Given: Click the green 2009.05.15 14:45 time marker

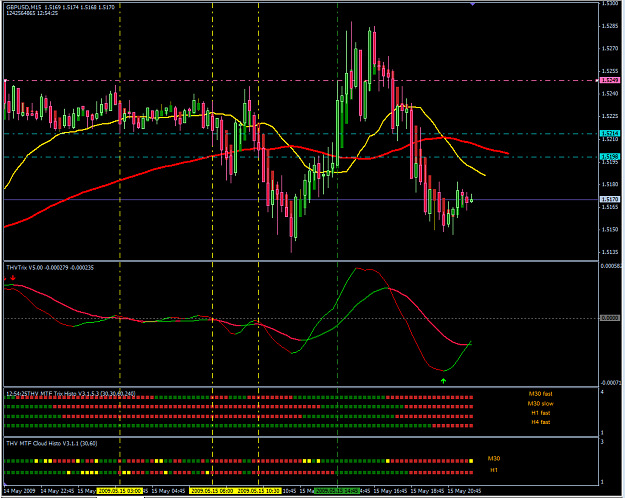Looking at the screenshot, I should (x=337, y=491).
